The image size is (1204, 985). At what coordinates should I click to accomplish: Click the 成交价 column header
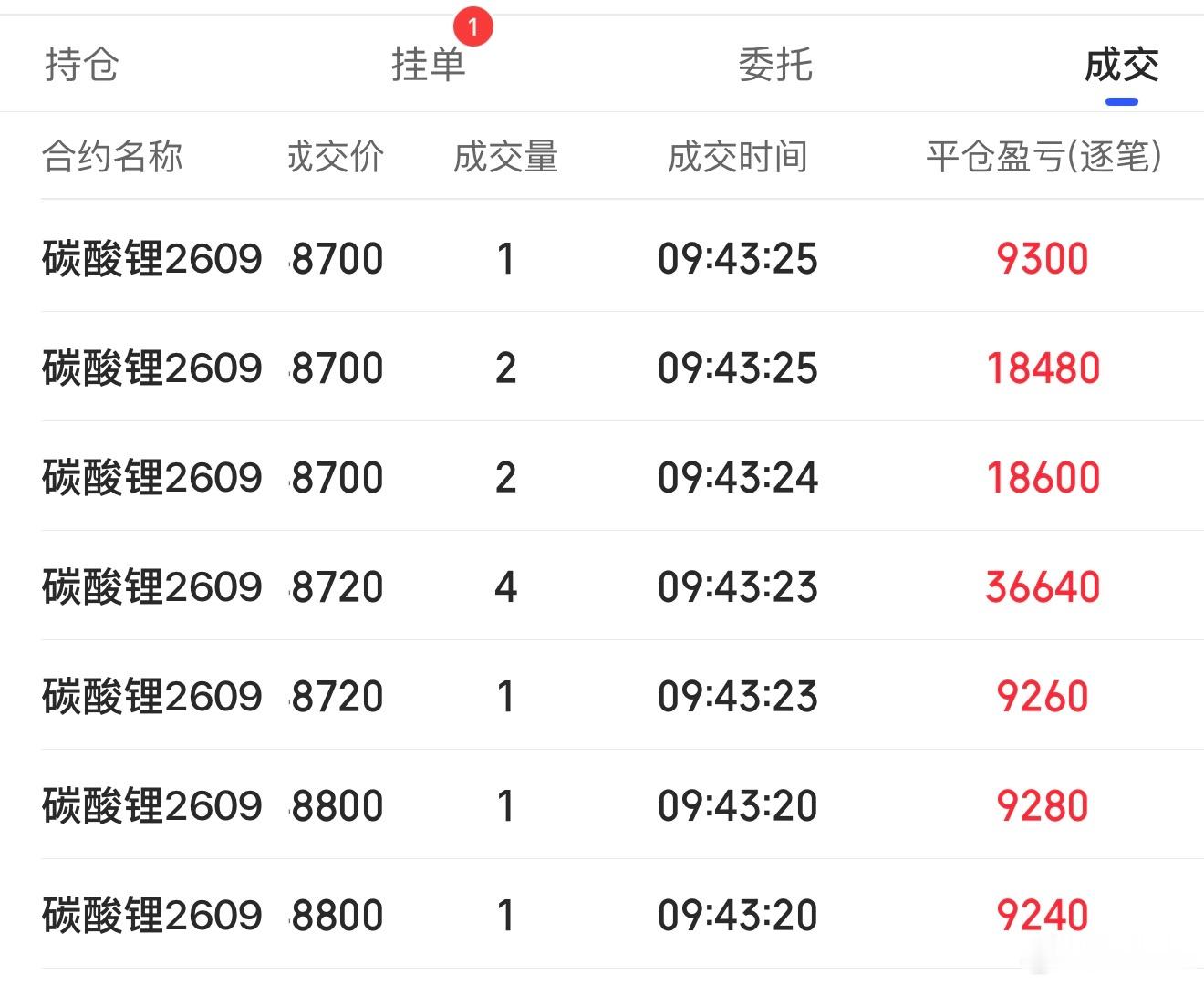click(x=336, y=157)
